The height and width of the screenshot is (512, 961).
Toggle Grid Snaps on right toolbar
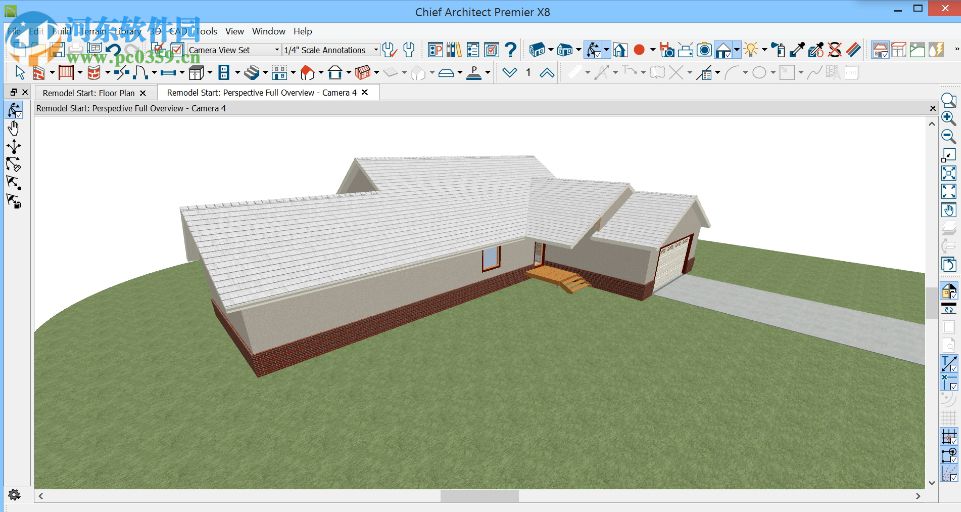point(949,437)
